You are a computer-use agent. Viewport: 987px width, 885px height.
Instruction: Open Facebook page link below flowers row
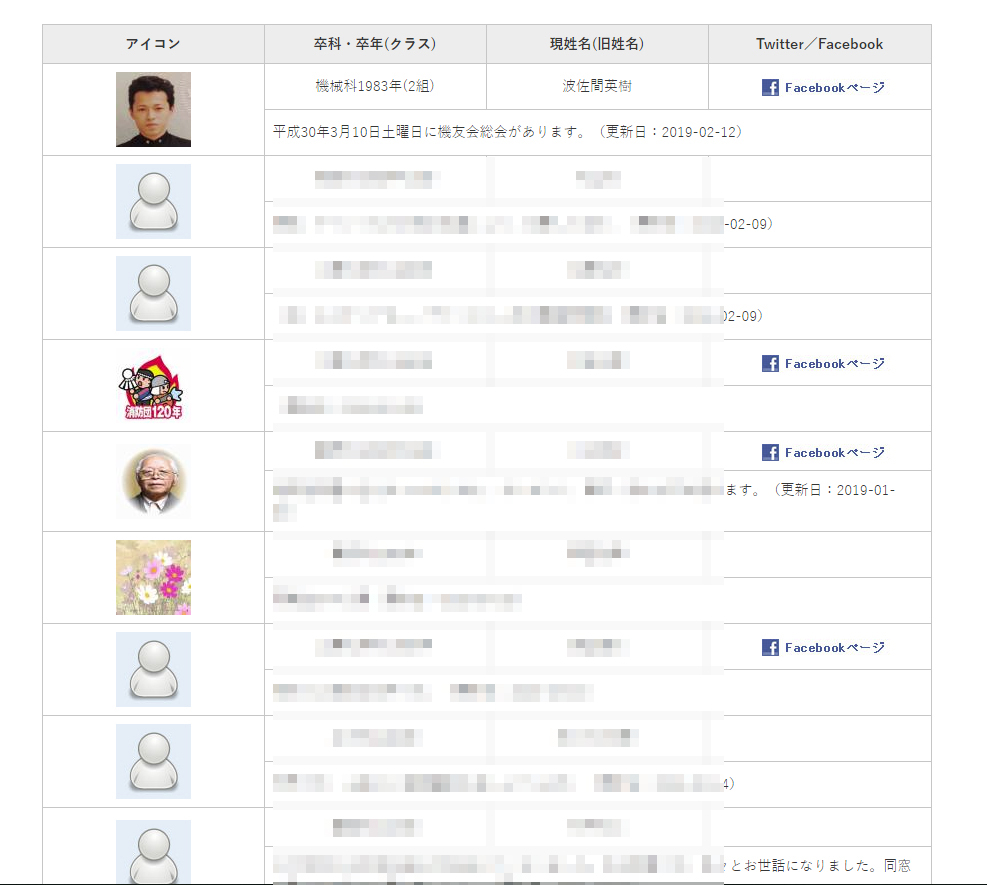click(x=823, y=647)
